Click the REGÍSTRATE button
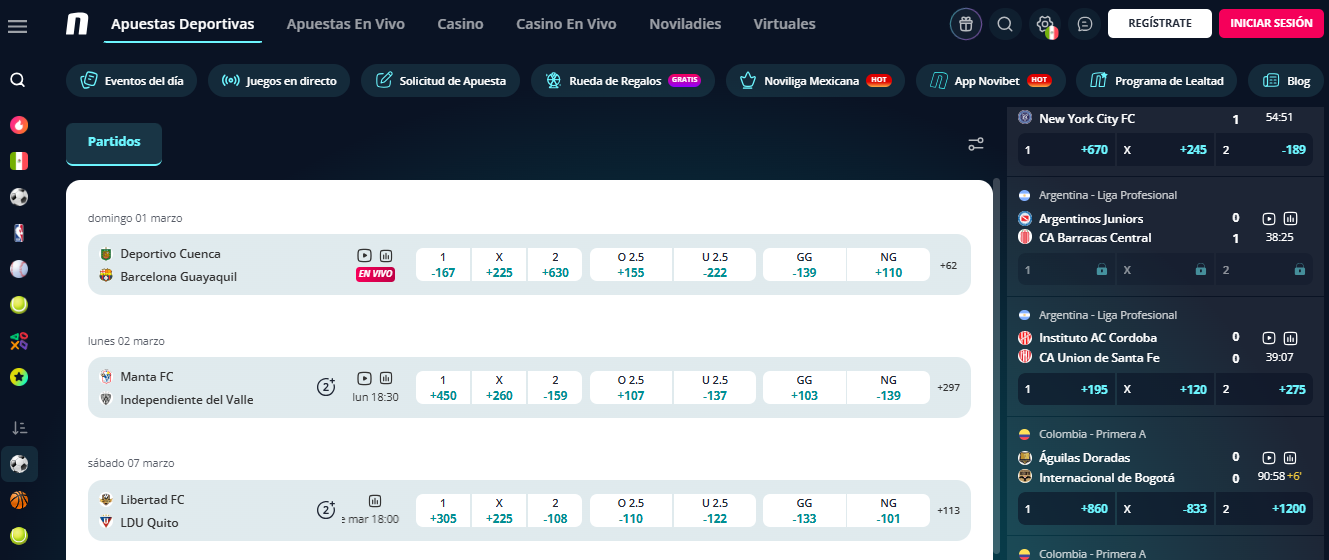This screenshot has width=1329, height=560. click(x=1160, y=23)
